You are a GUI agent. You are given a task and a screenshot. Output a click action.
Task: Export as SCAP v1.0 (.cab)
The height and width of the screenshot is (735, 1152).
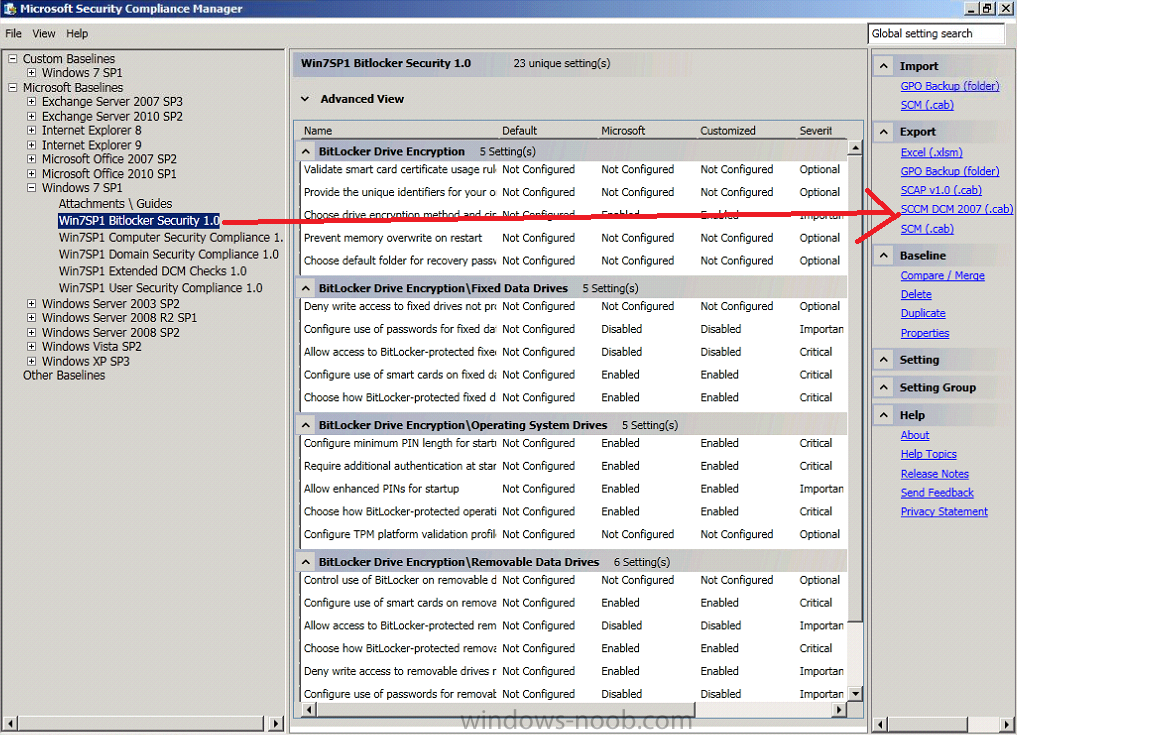941,190
